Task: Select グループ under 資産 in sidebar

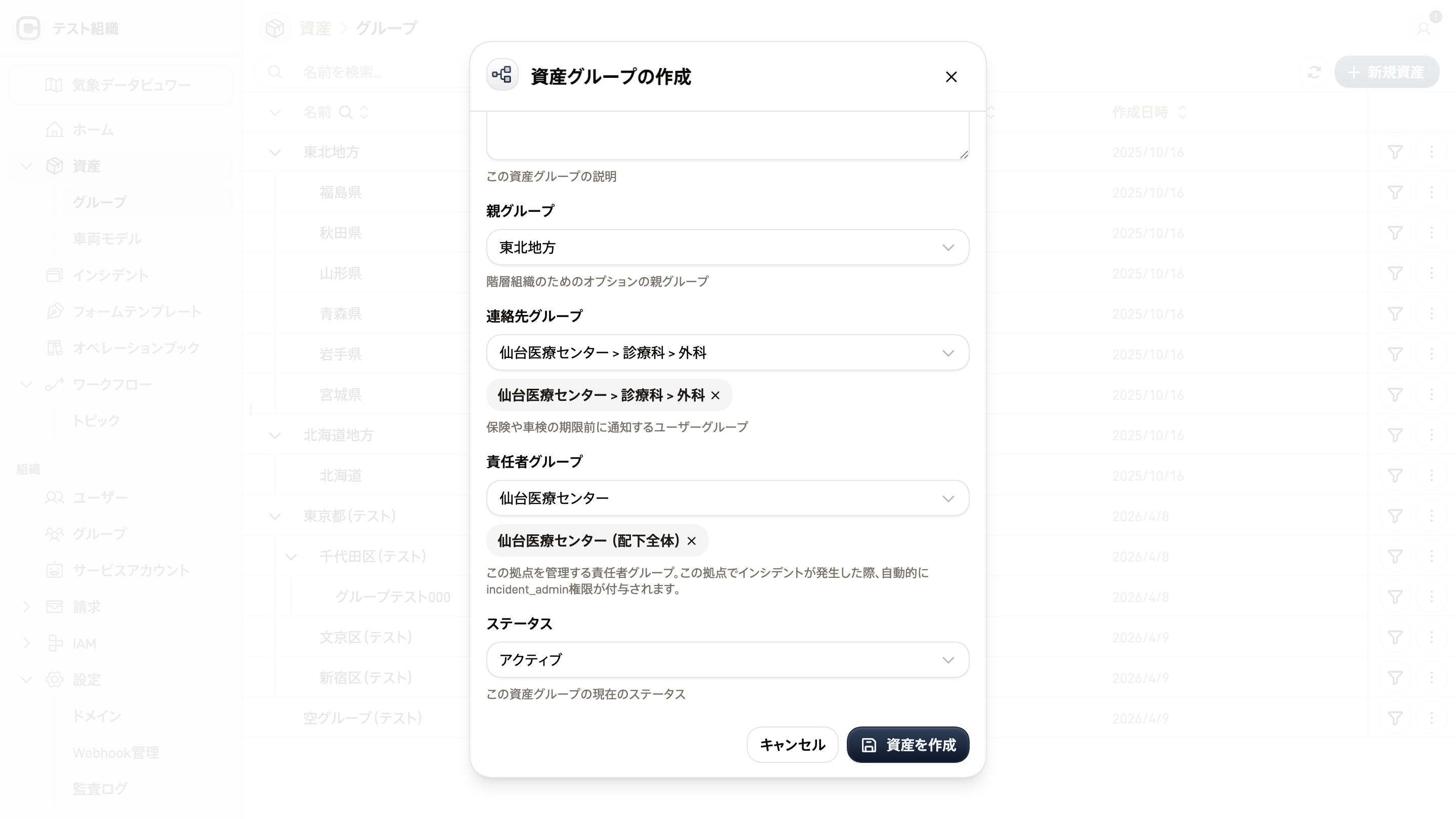Action: [x=100, y=202]
